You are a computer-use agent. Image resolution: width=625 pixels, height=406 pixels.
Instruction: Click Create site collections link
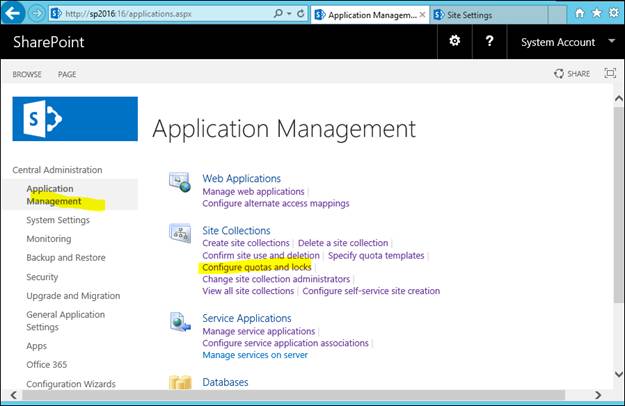coord(246,243)
